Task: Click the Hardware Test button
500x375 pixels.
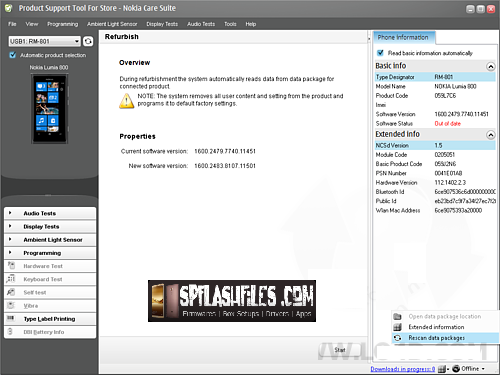Action: pyautogui.click(x=50, y=266)
